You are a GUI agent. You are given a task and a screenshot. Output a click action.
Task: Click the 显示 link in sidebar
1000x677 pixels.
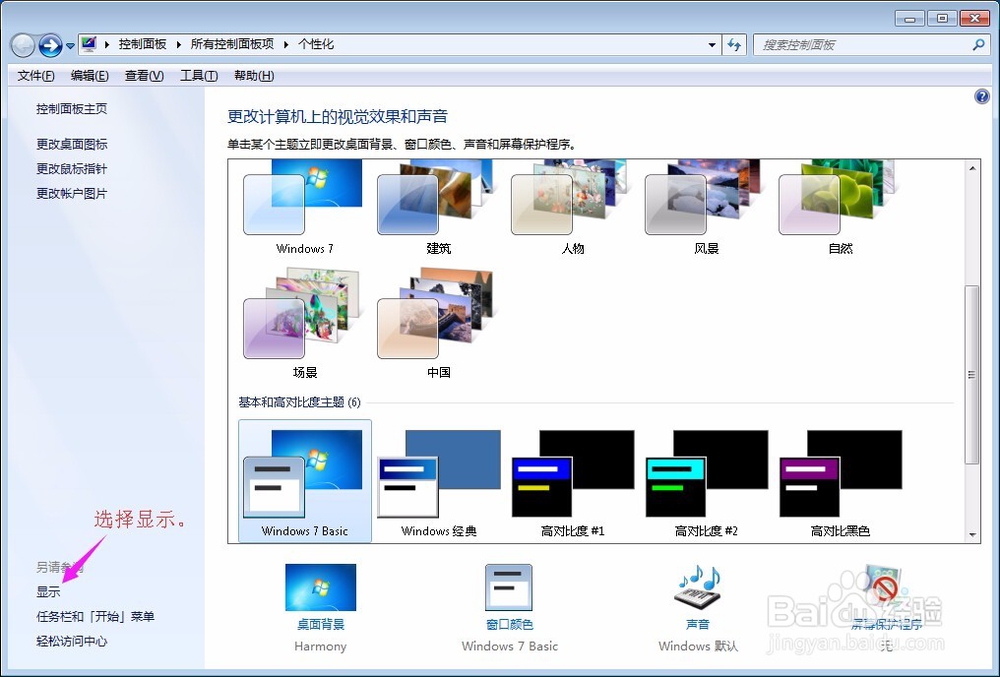pyautogui.click(x=47, y=591)
